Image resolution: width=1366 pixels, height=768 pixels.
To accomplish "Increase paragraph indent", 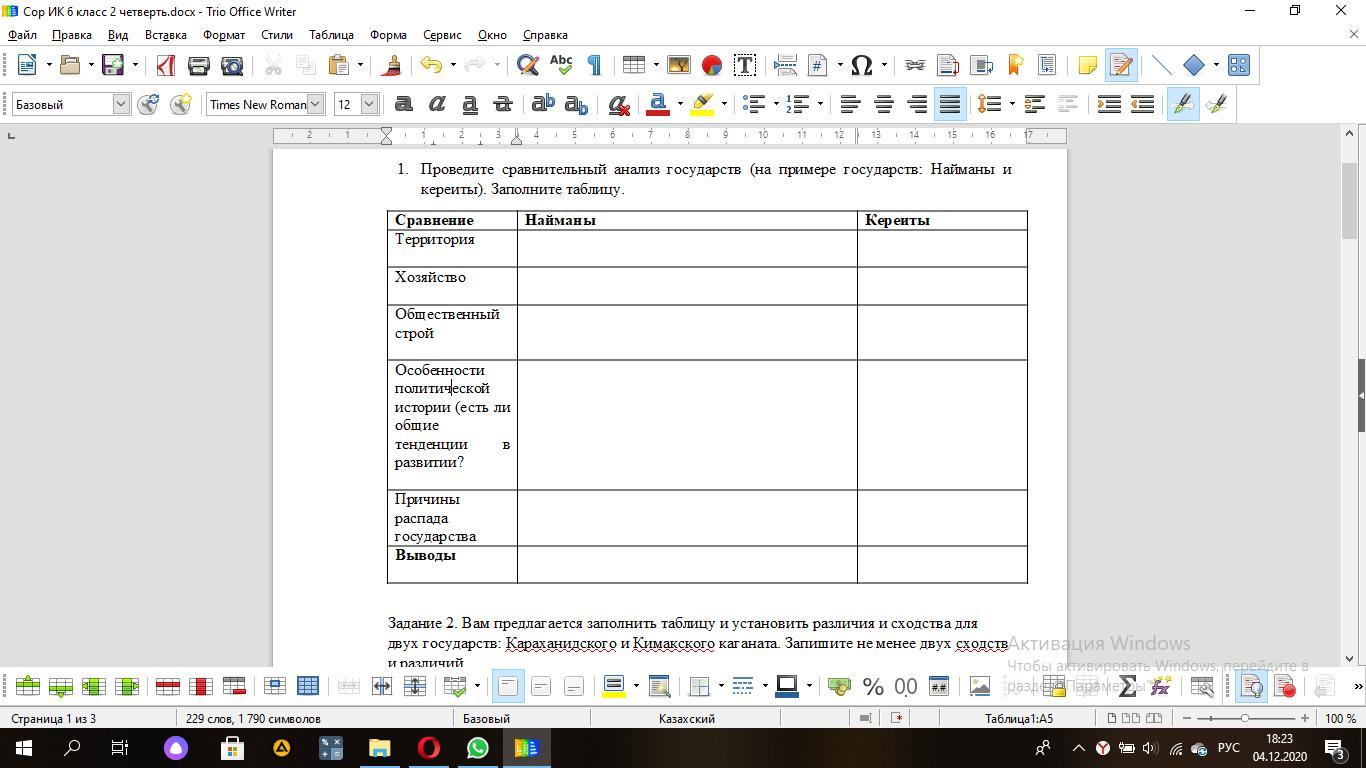I will [1109, 104].
